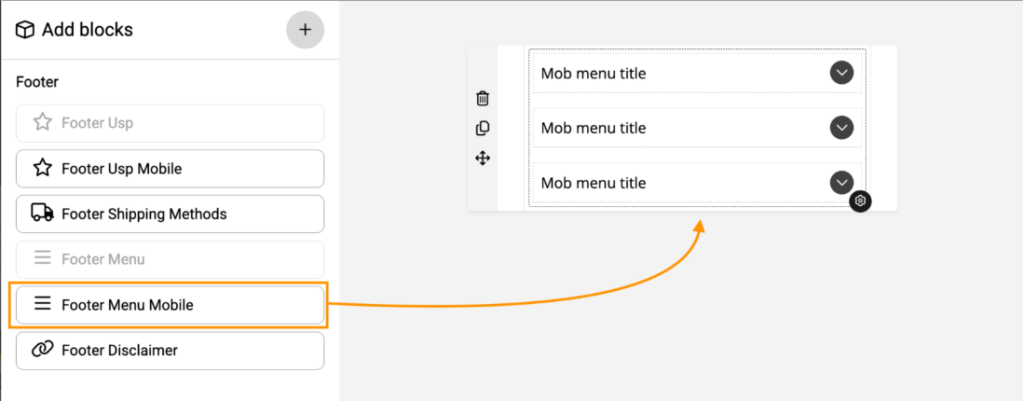Click the link icon of Footer Disclaimer
Viewport: 1024px width, 401px height.
click(42, 350)
